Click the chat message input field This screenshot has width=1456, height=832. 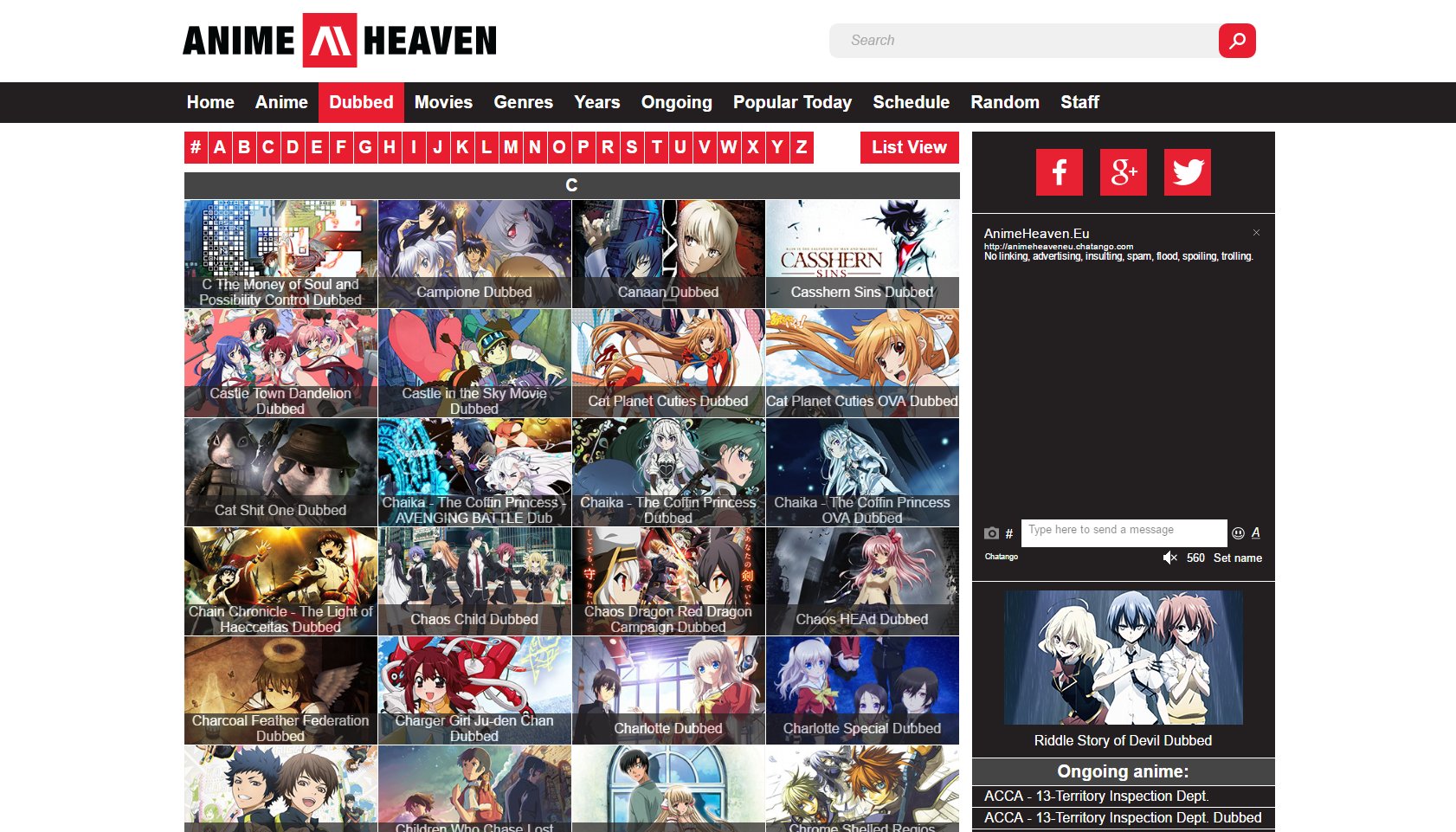(x=1123, y=531)
